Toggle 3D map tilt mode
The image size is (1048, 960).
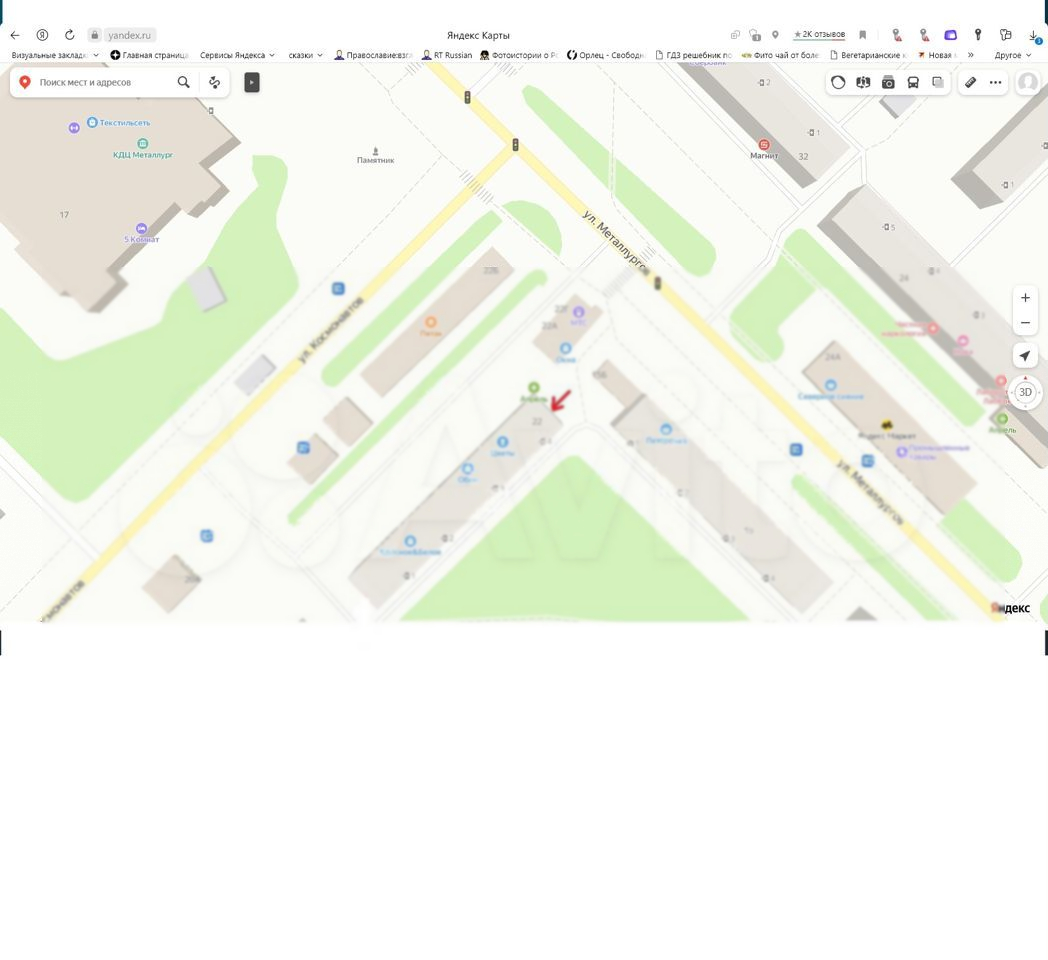coord(1025,392)
